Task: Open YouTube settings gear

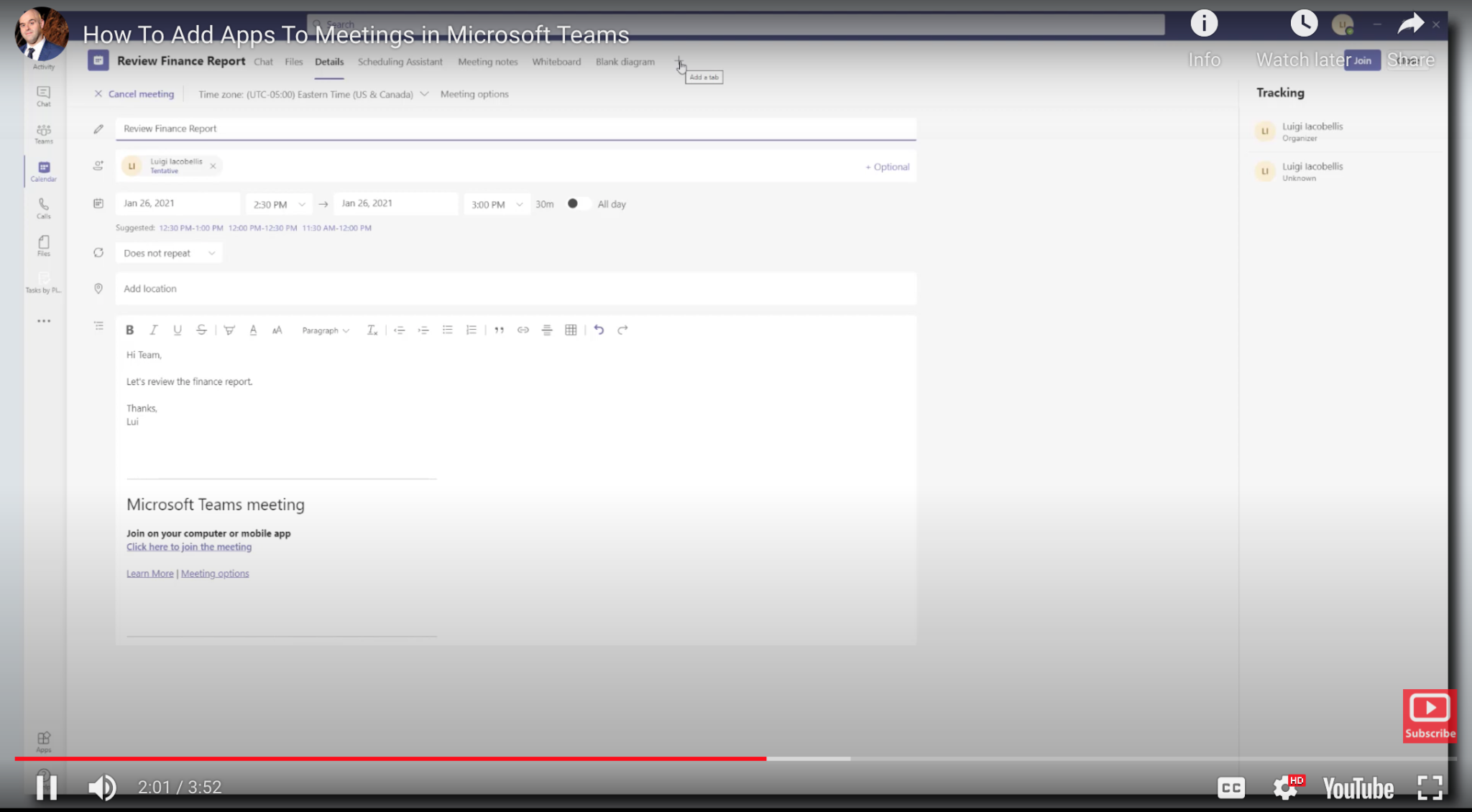Action: point(1287,788)
